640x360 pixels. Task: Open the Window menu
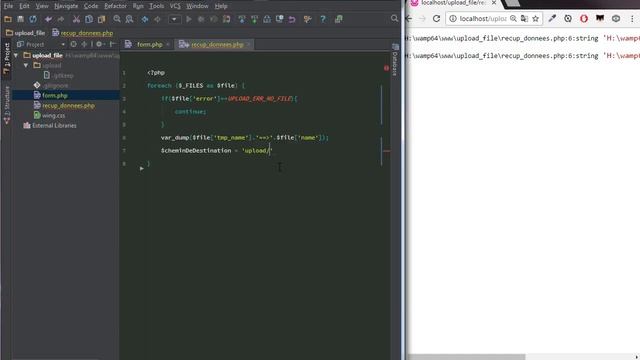pos(197,6)
